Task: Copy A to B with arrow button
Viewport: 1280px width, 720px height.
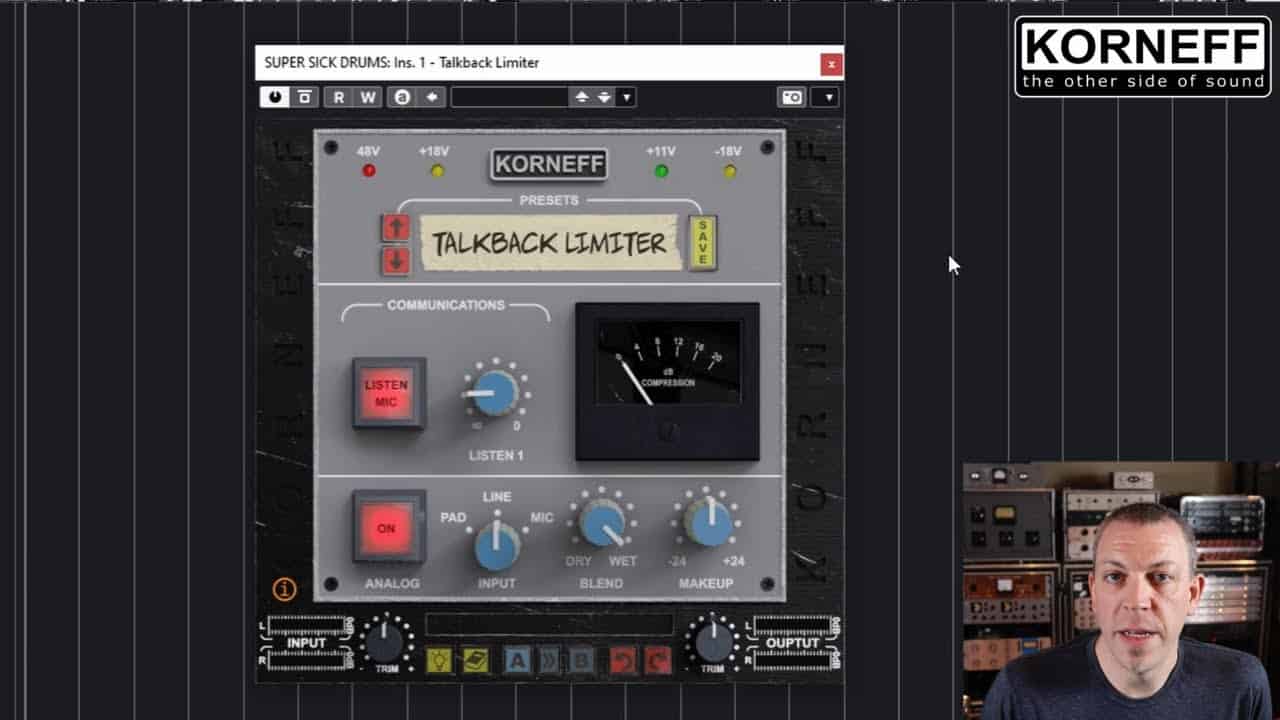Action: tap(549, 659)
